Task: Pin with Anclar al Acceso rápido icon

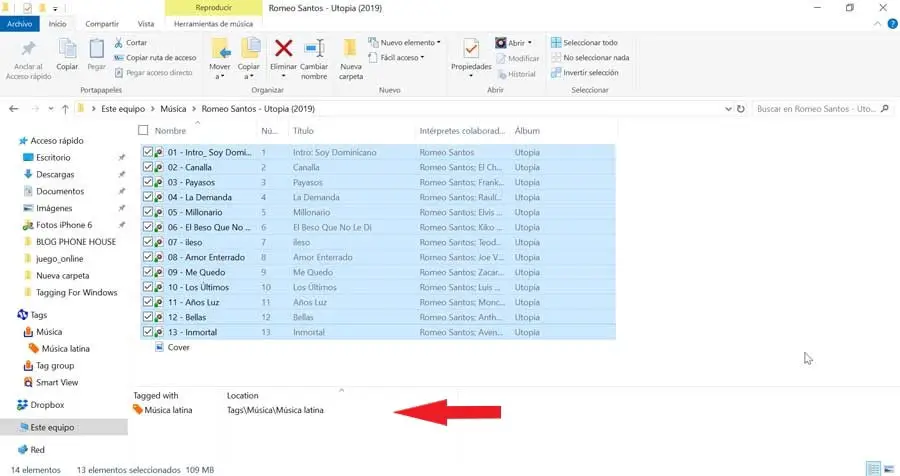Action: (x=29, y=49)
